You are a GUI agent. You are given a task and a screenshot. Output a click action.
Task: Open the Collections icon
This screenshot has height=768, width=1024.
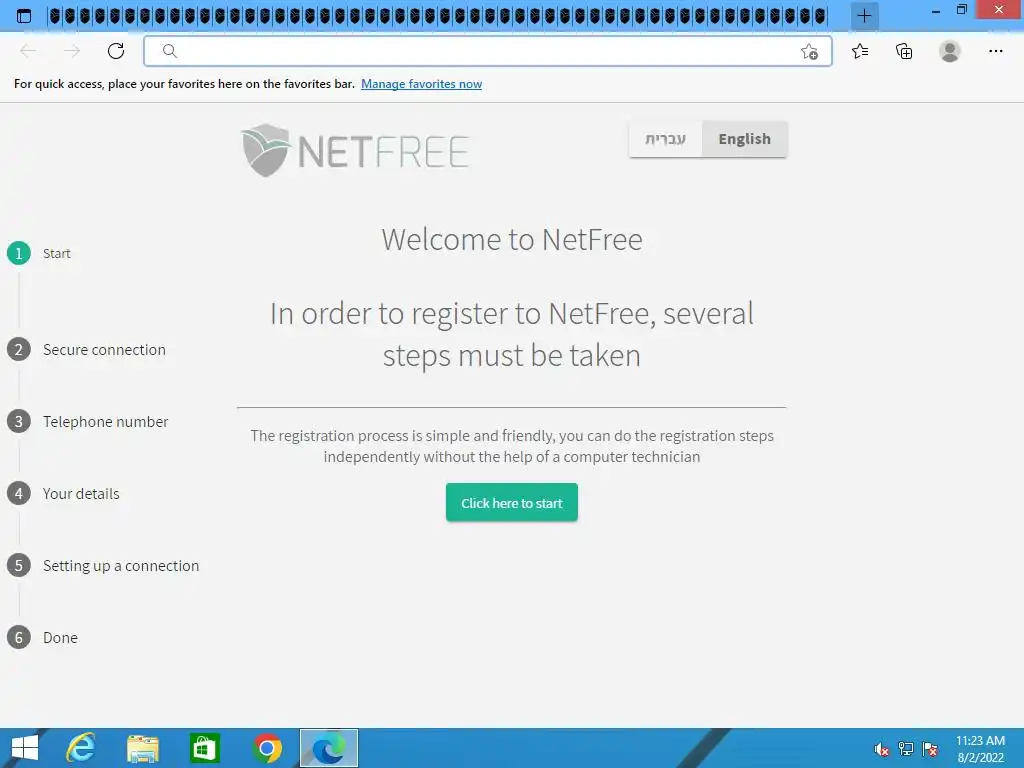(x=904, y=51)
